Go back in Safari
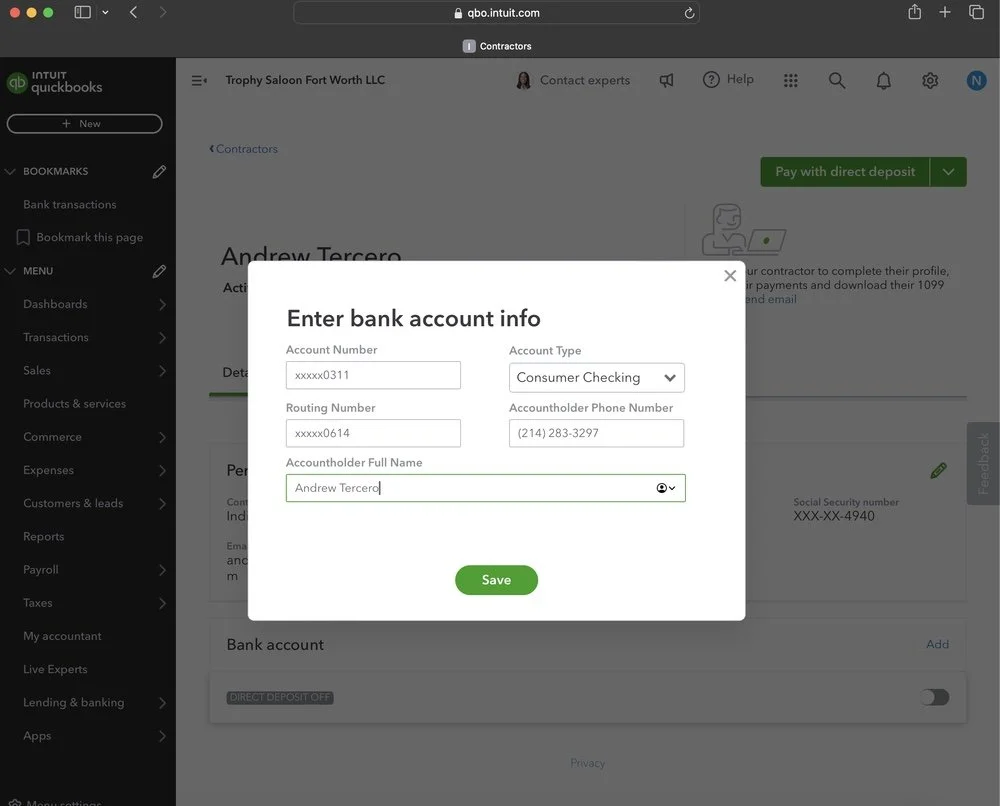Viewport: 1000px width, 806px height. click(x=133, y=12)
